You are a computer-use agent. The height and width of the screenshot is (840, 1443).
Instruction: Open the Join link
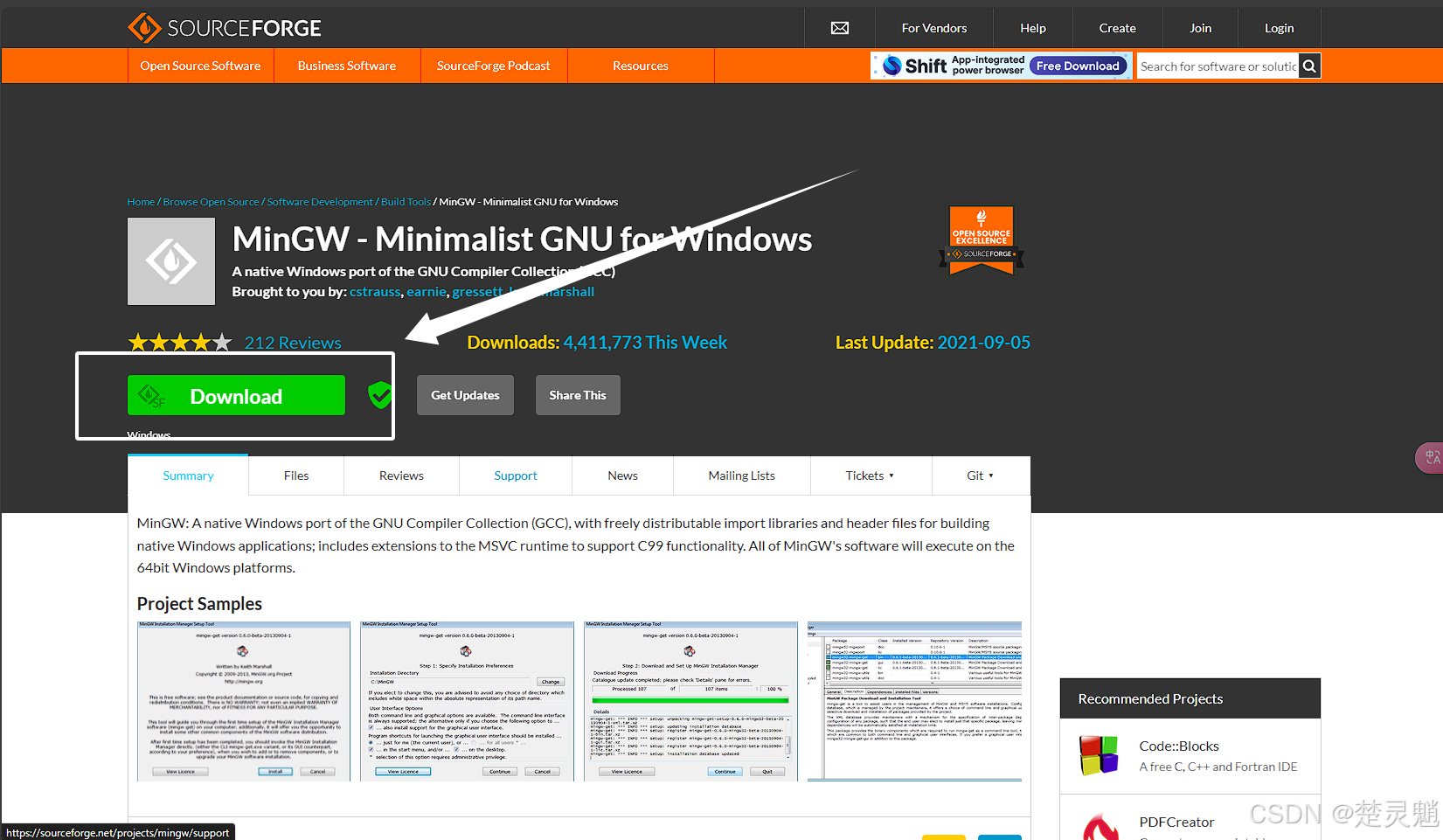point(1201,28)
